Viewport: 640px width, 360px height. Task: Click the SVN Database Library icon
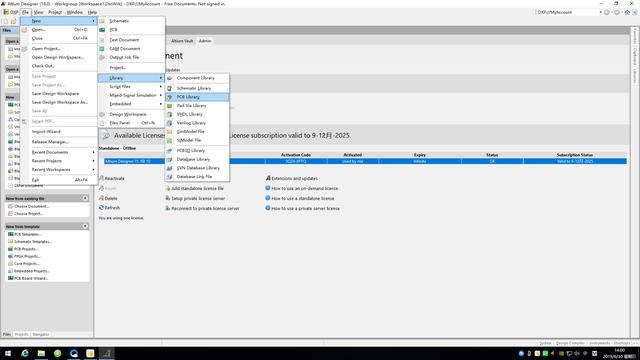(169, 168)
